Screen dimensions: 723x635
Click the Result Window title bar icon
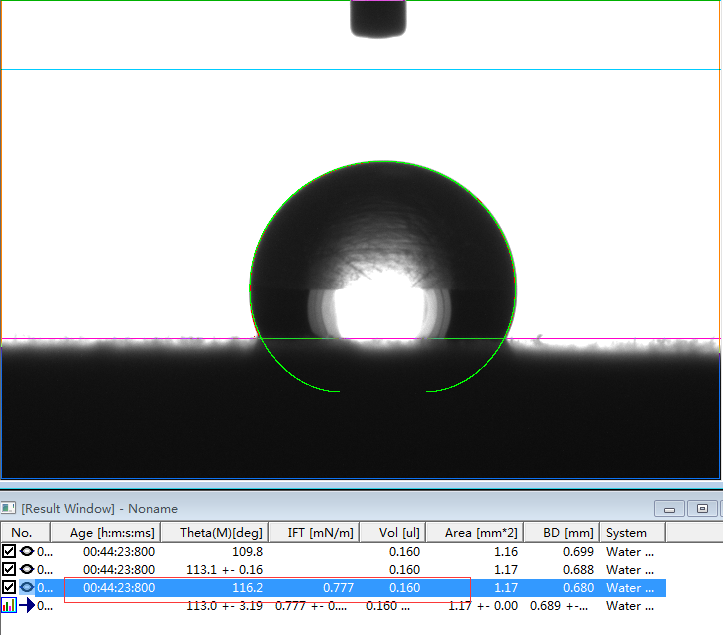pos(9,509)
